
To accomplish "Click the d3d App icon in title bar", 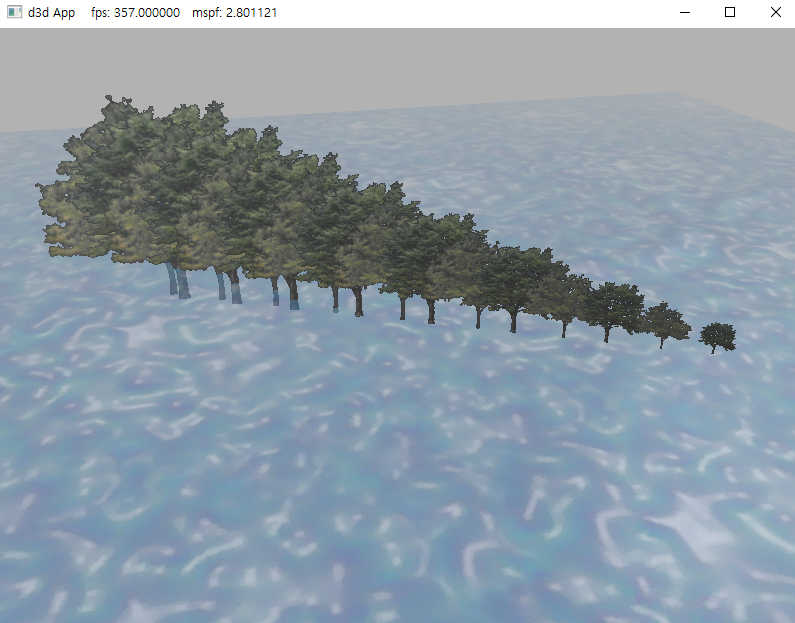I will [x=14, y=12].
